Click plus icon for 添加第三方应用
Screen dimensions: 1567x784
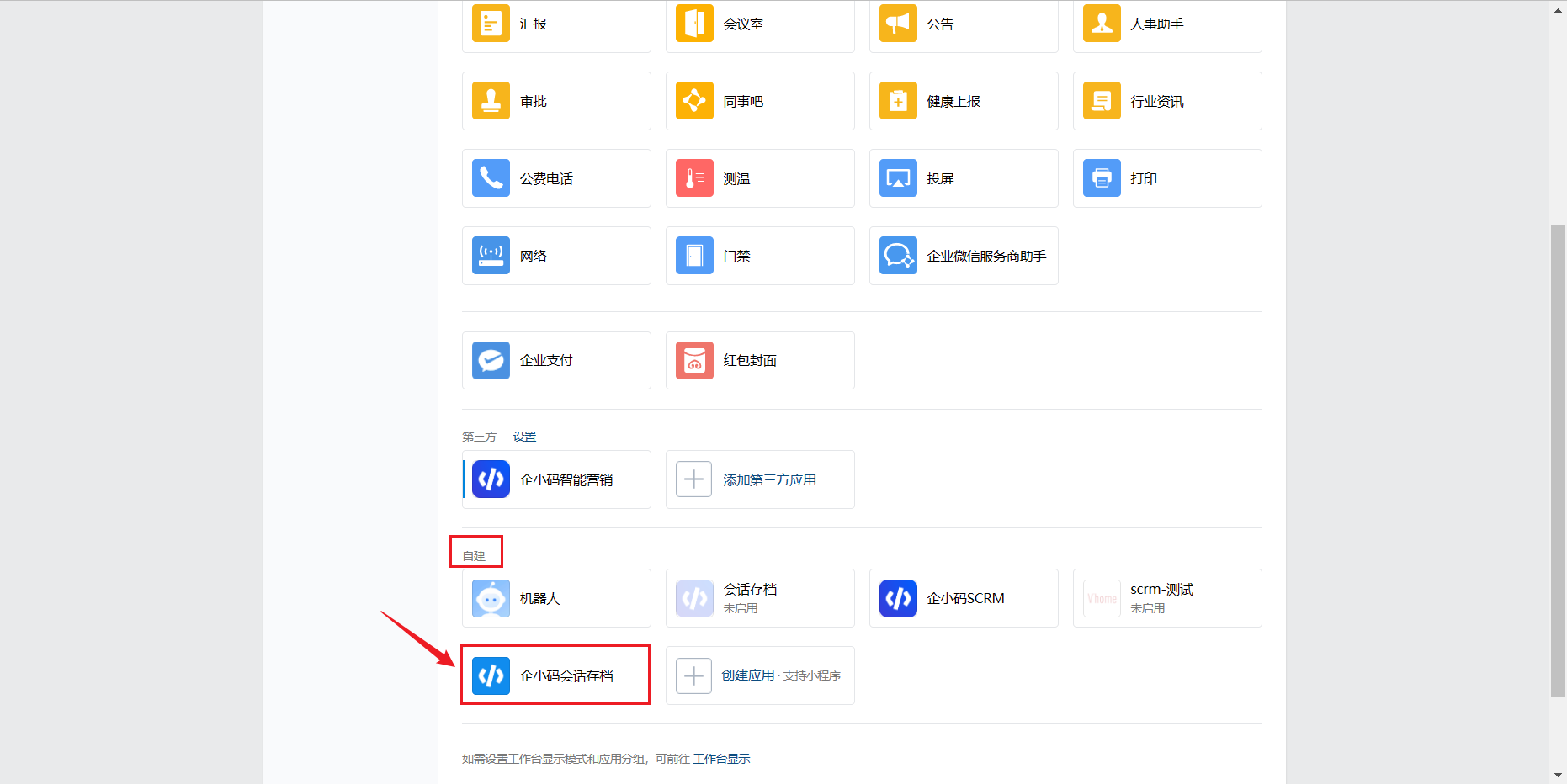[694, 479]
